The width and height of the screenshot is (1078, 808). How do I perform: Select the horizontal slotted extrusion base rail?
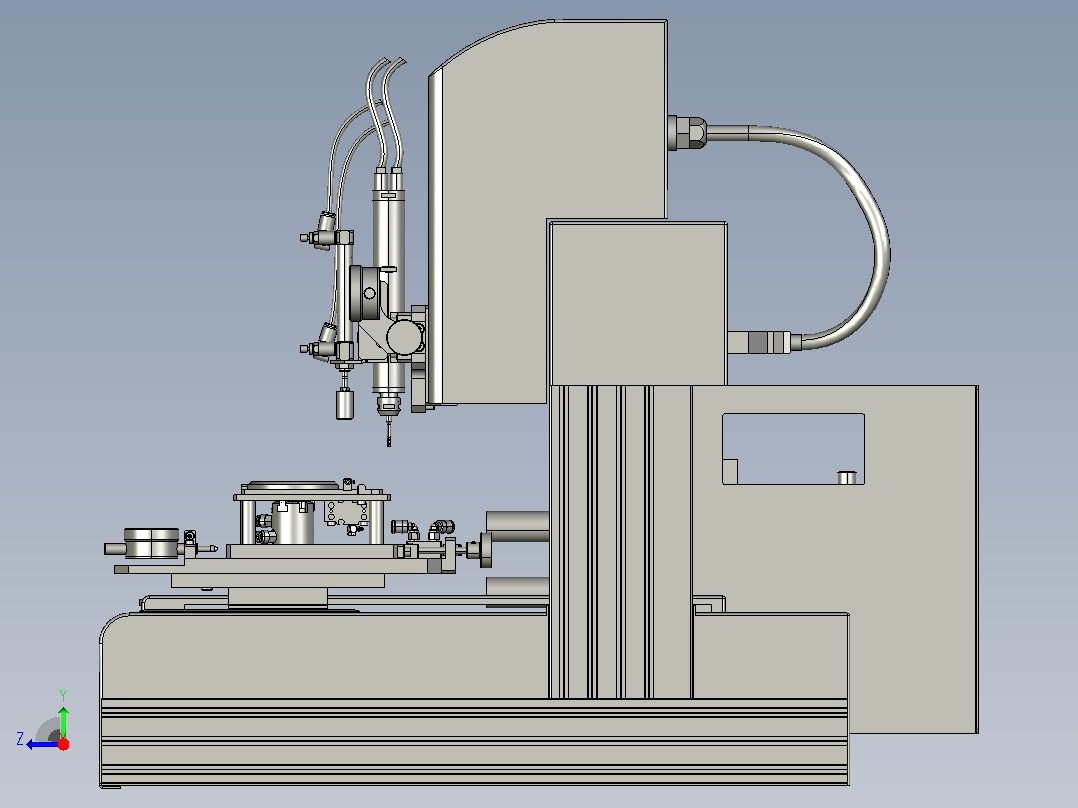(474, 741)
